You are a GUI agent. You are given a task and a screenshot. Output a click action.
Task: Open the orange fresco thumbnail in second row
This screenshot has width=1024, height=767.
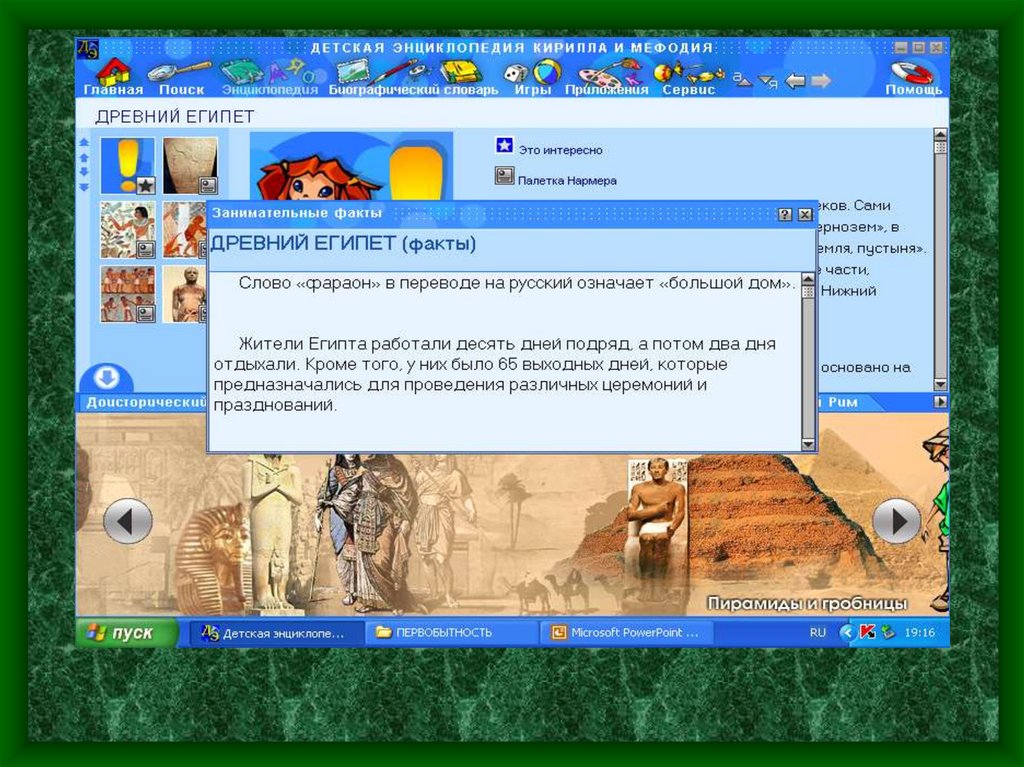[x=184, y=230]
